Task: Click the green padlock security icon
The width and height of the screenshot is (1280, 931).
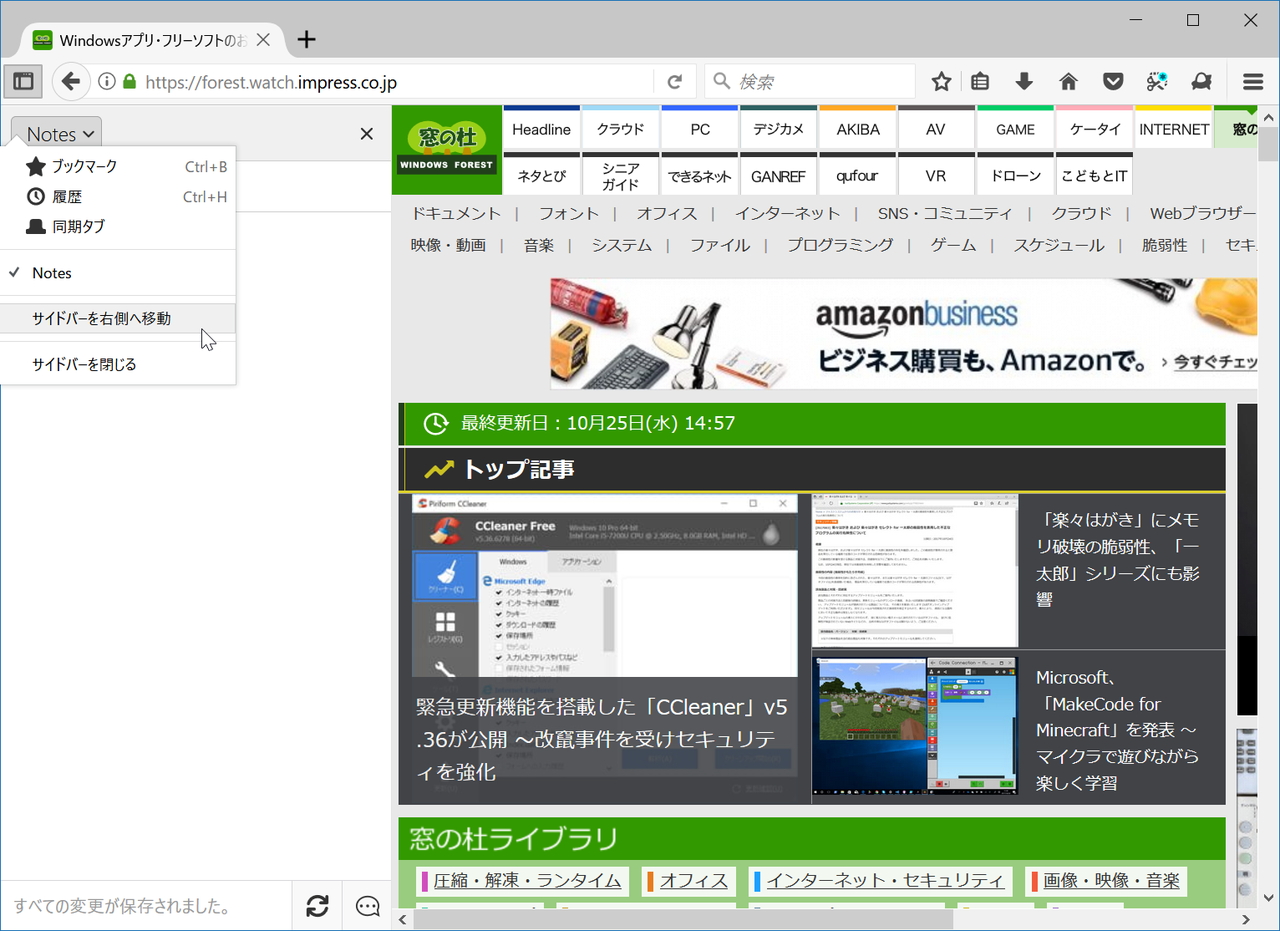Action: [x=128, y=81]
